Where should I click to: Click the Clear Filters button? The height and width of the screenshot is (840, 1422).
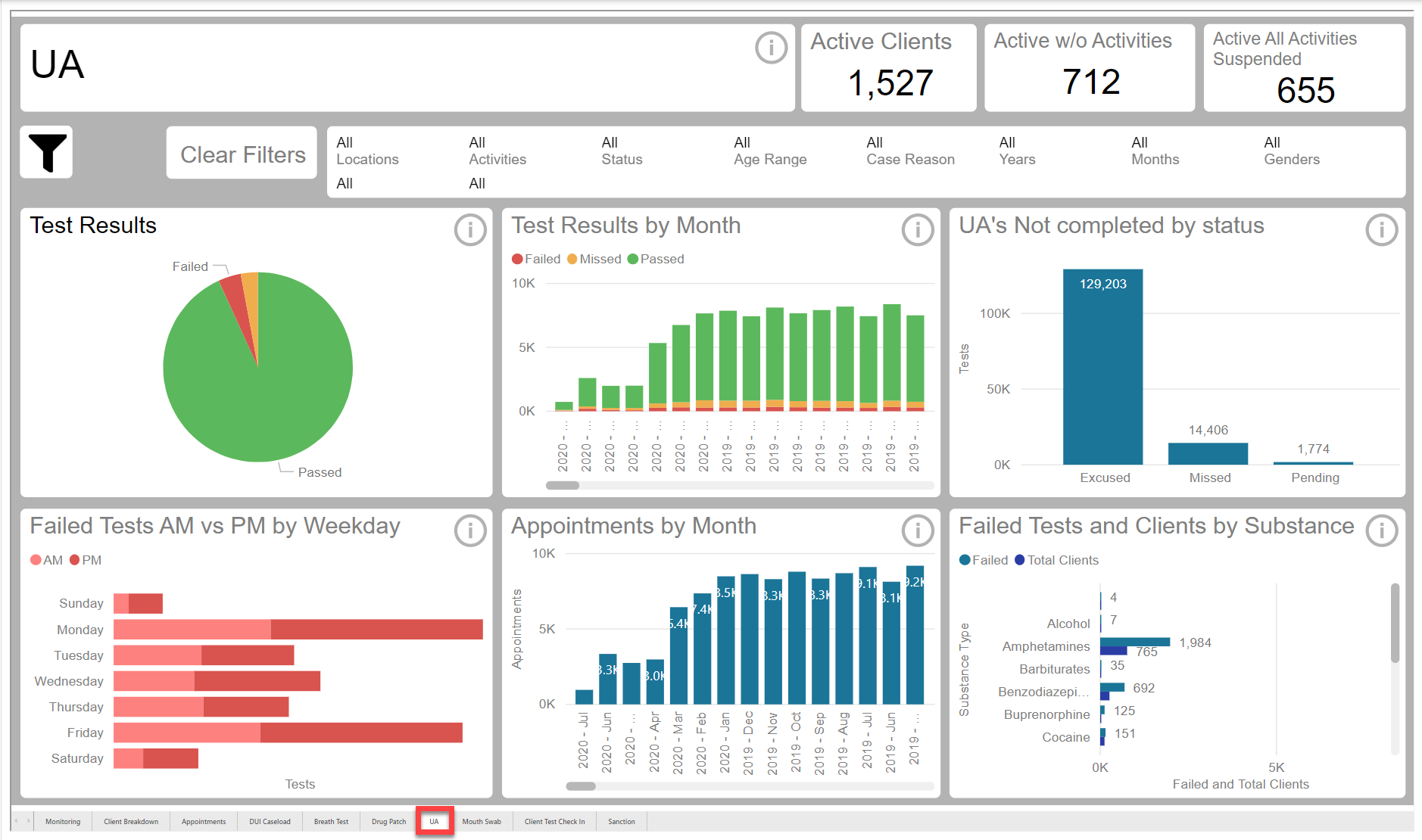[242, 154]
